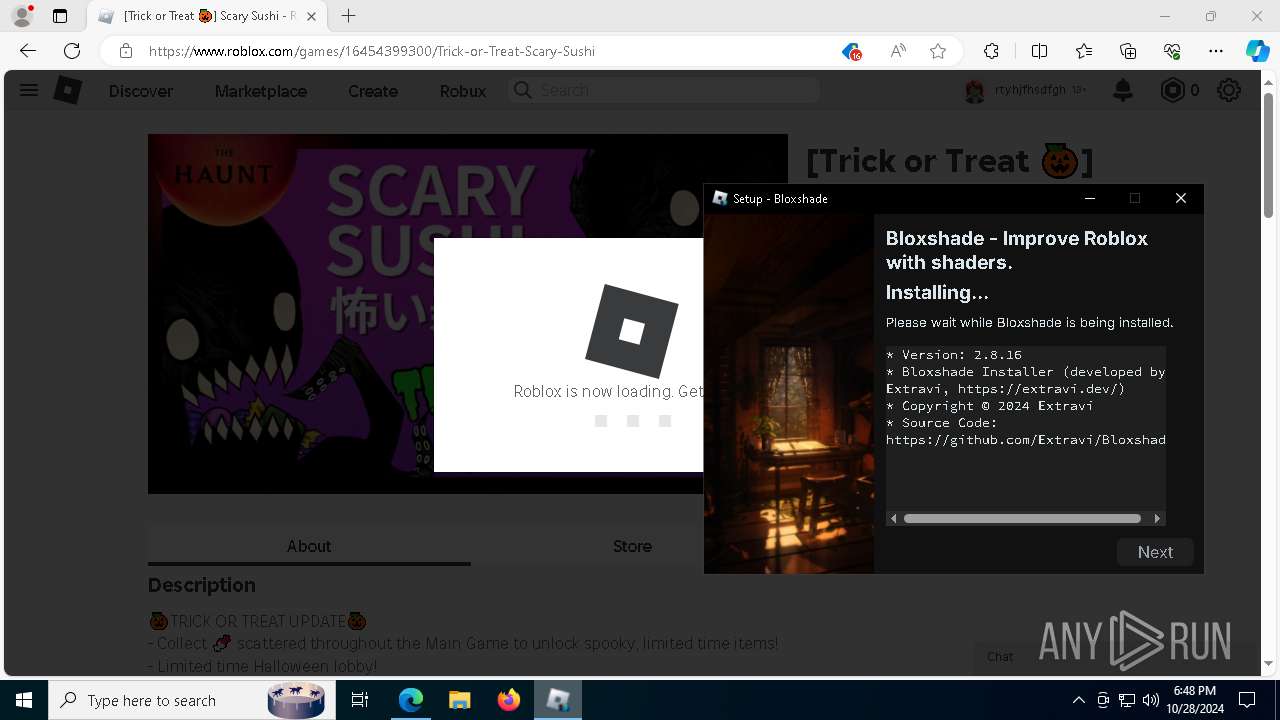Viewport: 1280px width, 720px height.
Task: Open the network icon in tray
Action: [x=1127, y=700]
